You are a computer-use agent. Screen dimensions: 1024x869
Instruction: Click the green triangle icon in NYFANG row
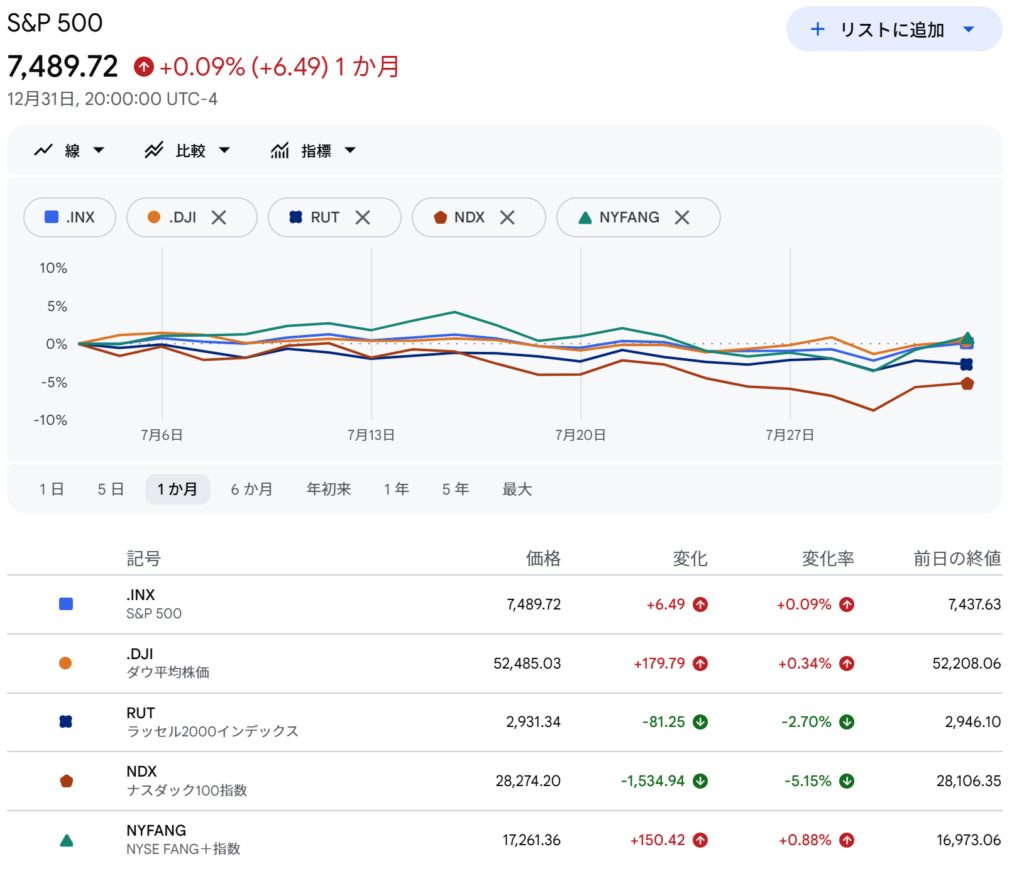click(67, 840)
